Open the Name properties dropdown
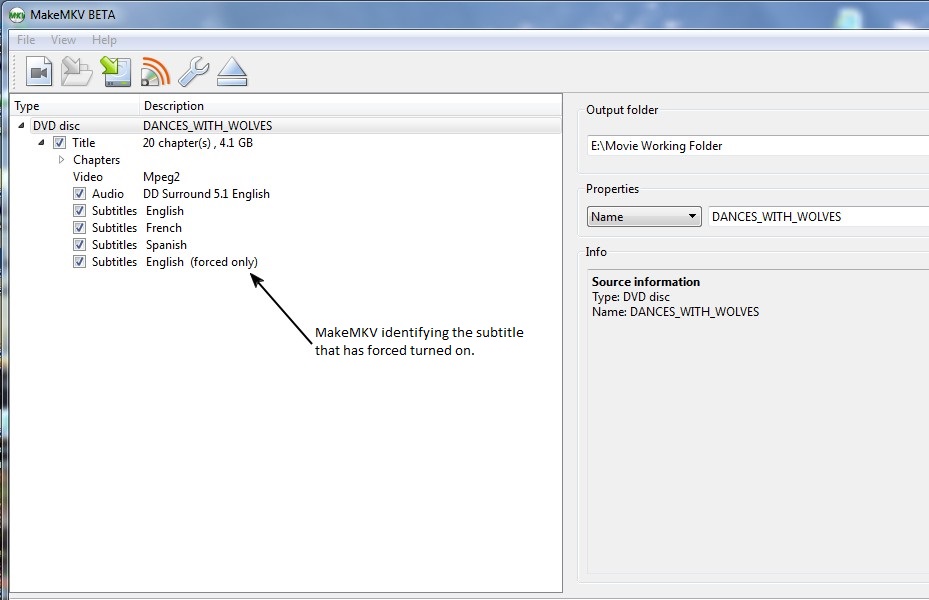The image size is (929, 600). [644, 216]
